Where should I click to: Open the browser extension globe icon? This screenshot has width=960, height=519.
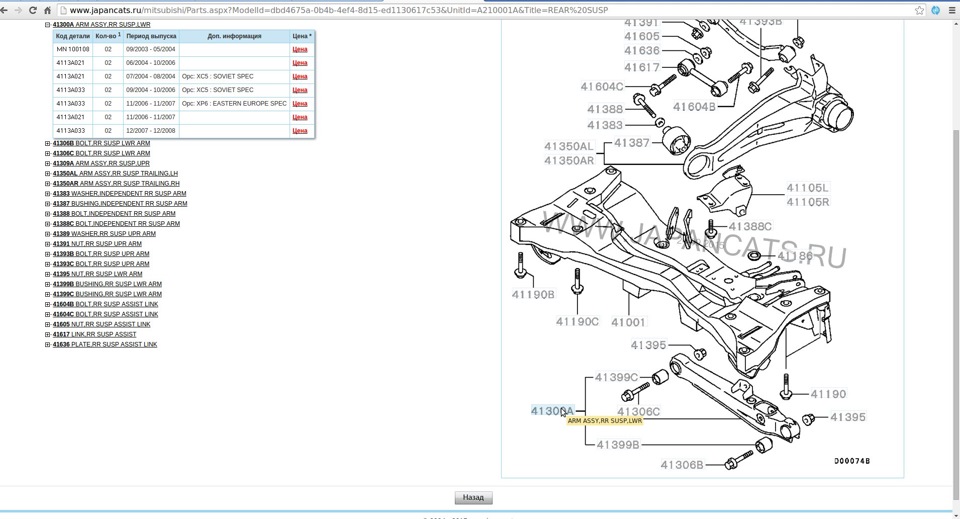tap(936, 10)
